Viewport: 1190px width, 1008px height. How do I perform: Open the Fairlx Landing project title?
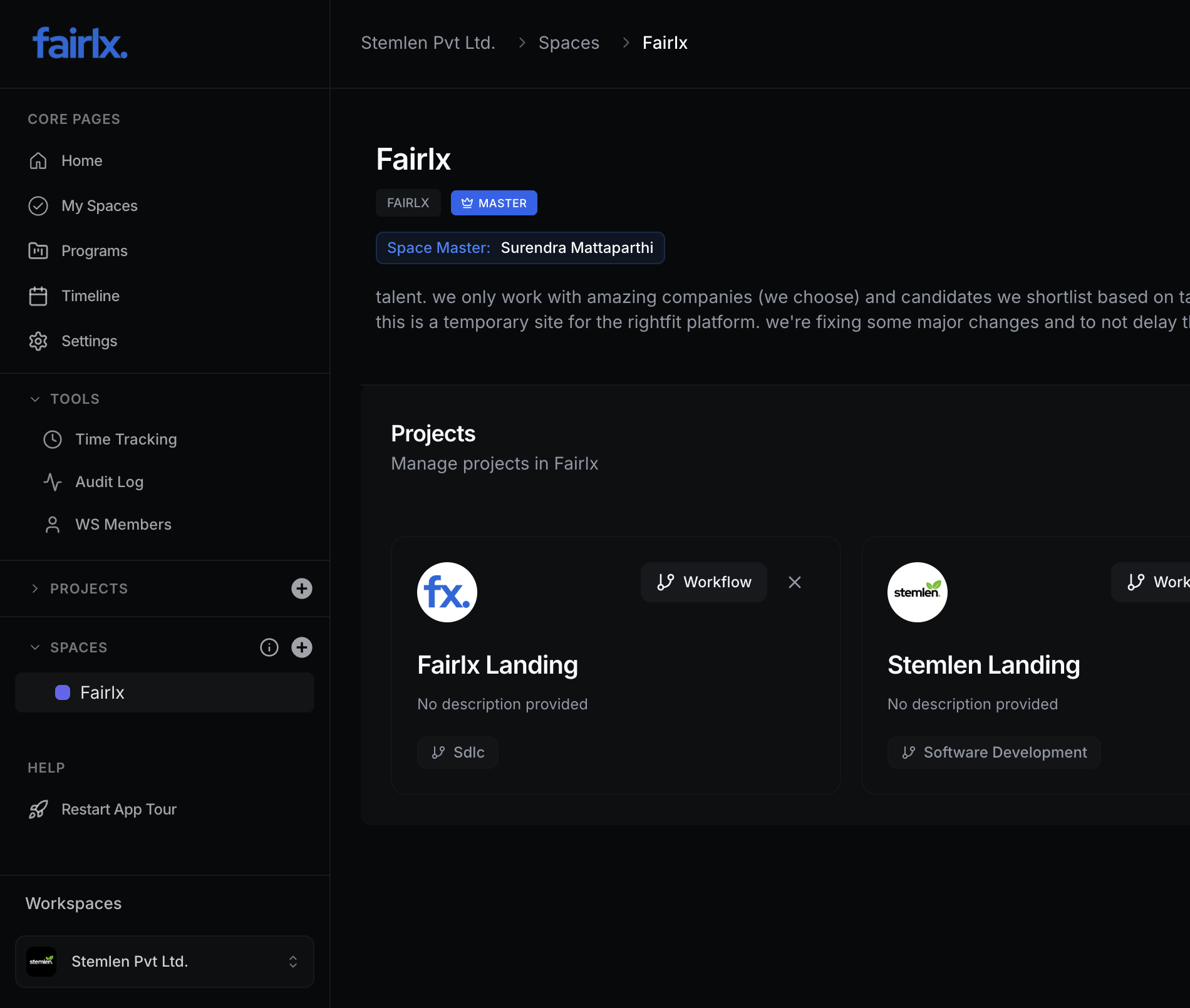(x=498, y=665)
